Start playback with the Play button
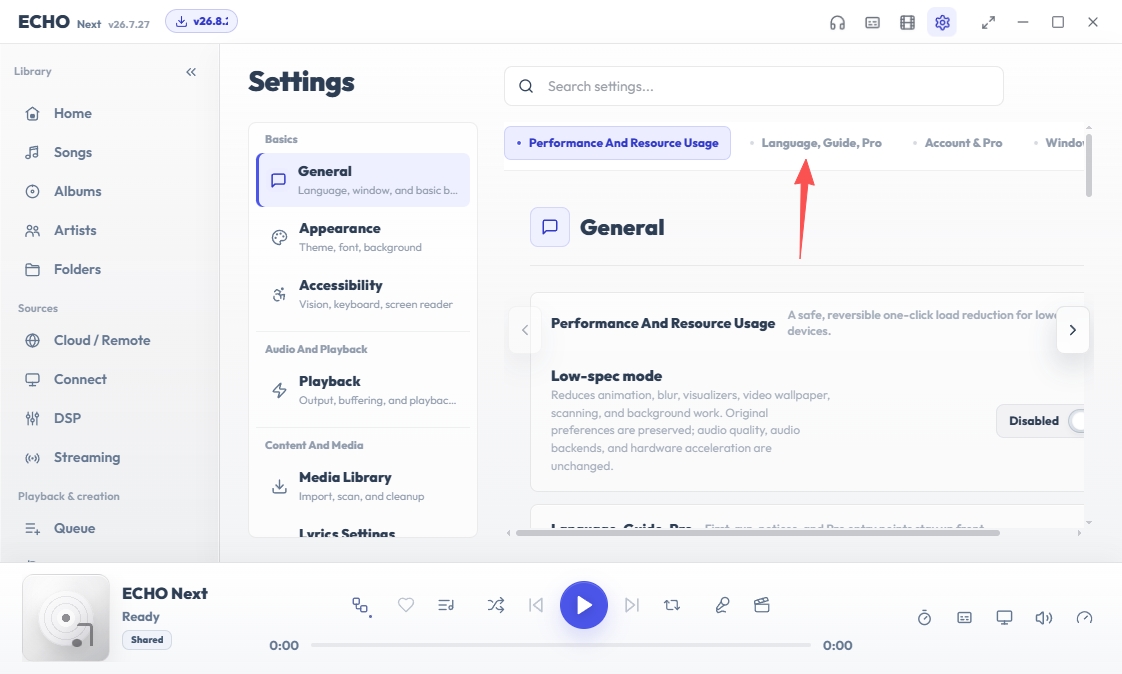1122x674 pixels. click(584, 605)
